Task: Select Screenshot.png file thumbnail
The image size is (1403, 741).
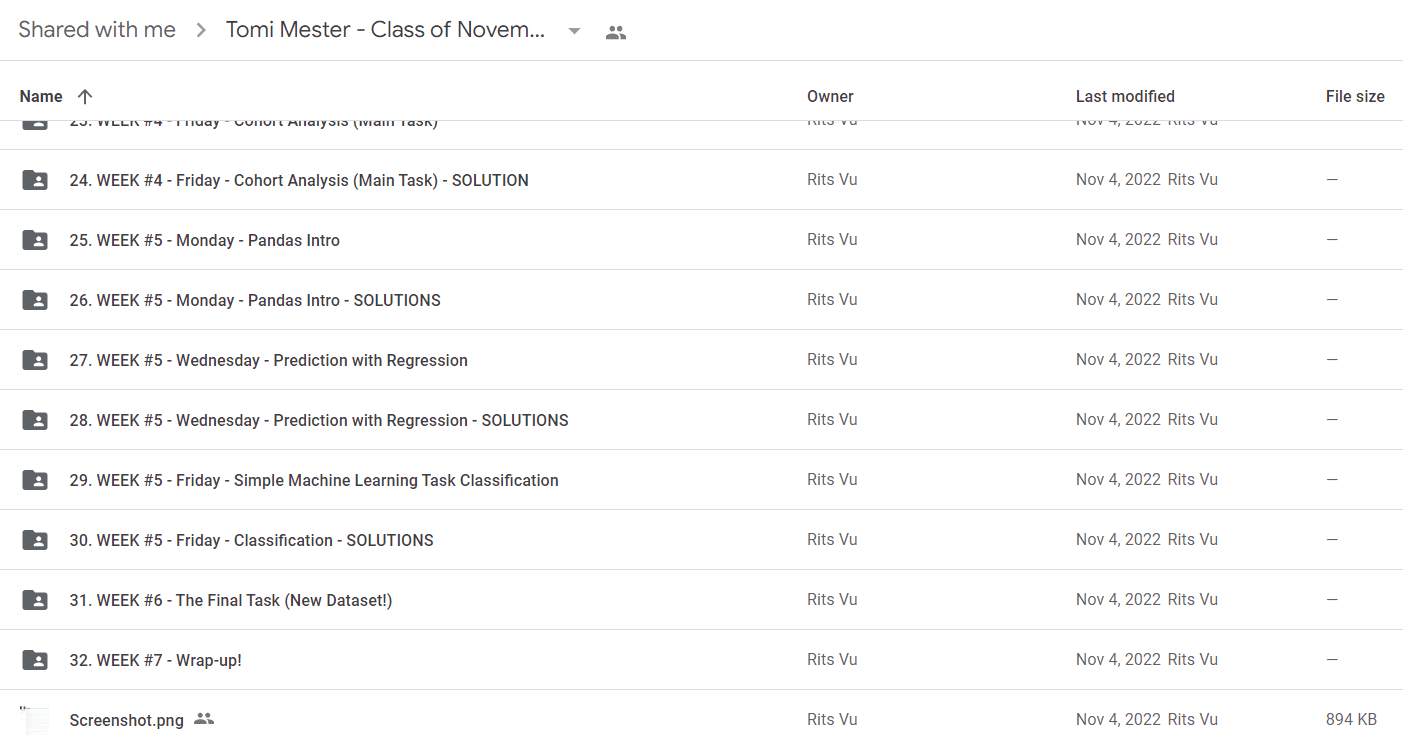Action: (x=35, y=720)
